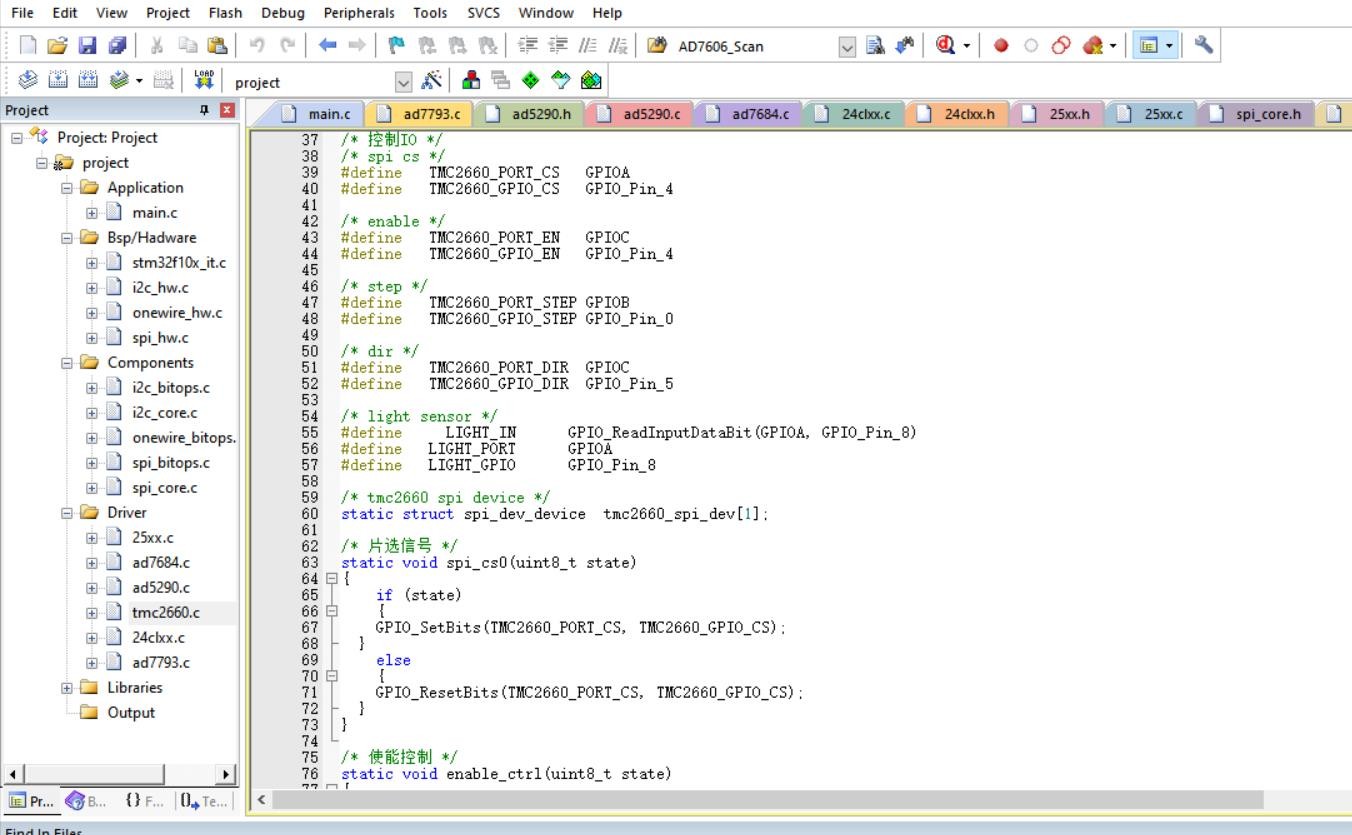1352x835 pixels.
Task: Rebuild all target files icon
Action: pos(88,81)
